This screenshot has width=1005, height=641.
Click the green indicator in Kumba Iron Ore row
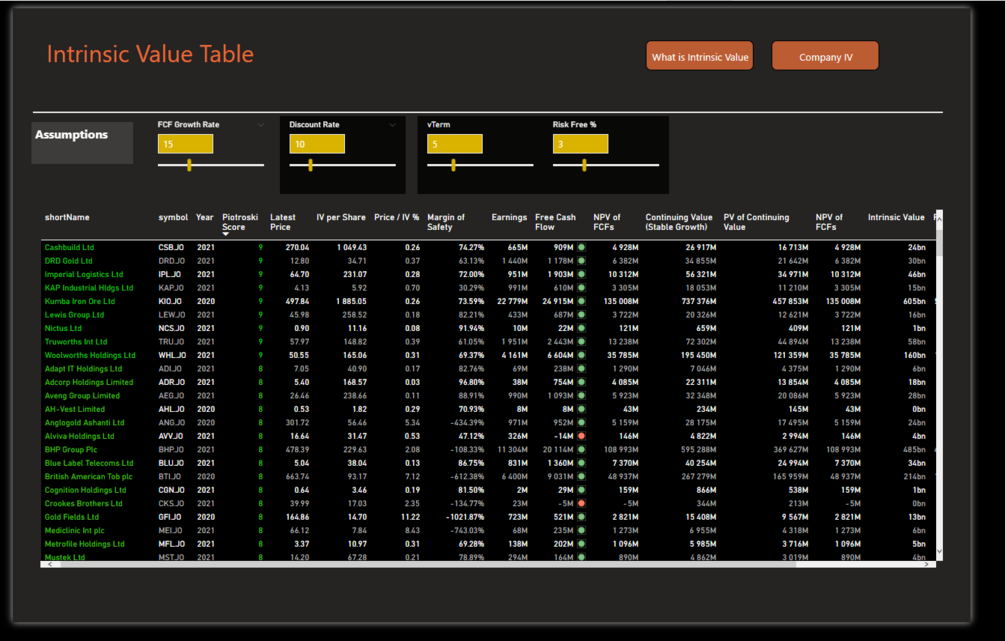pos(581,301)
